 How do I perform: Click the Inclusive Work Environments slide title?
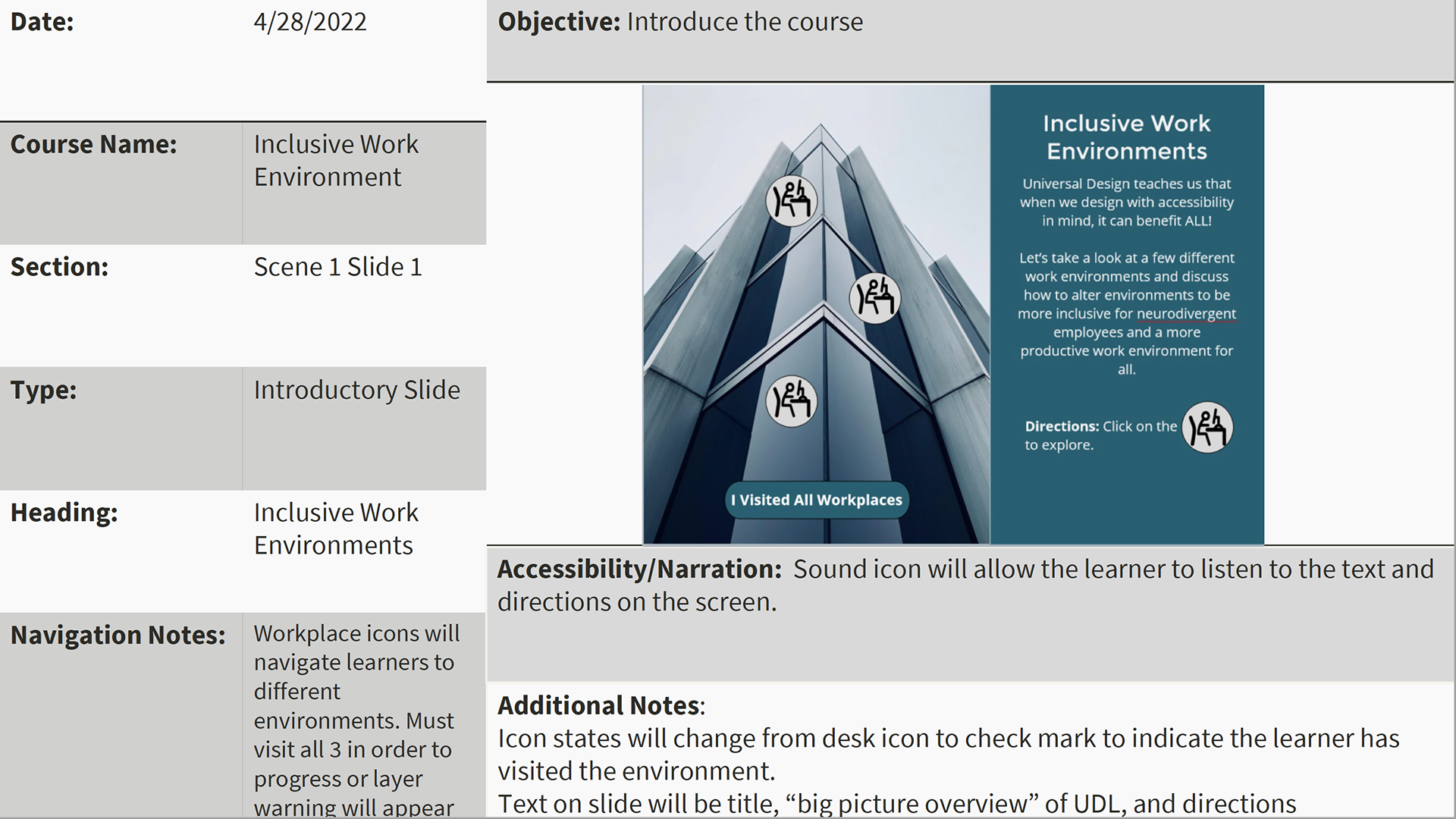[1126, 137]
